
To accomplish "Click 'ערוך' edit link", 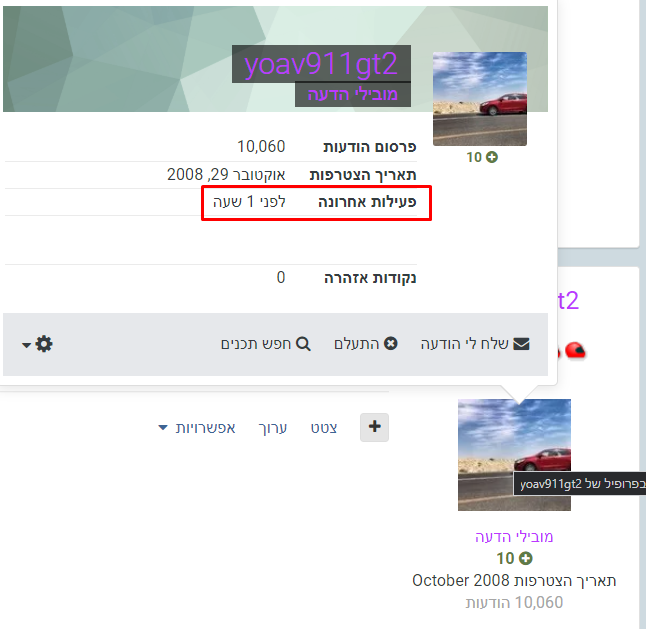I will (x=272, y=428).
